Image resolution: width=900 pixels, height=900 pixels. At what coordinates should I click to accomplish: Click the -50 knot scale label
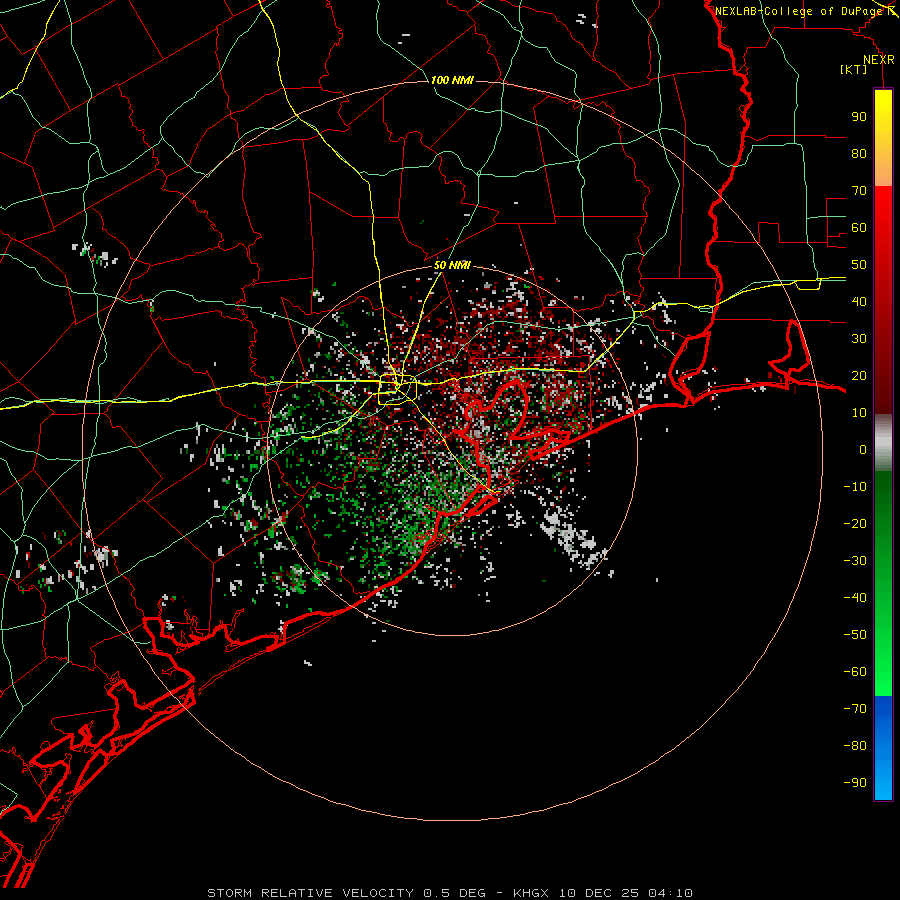tap(855, 635)
